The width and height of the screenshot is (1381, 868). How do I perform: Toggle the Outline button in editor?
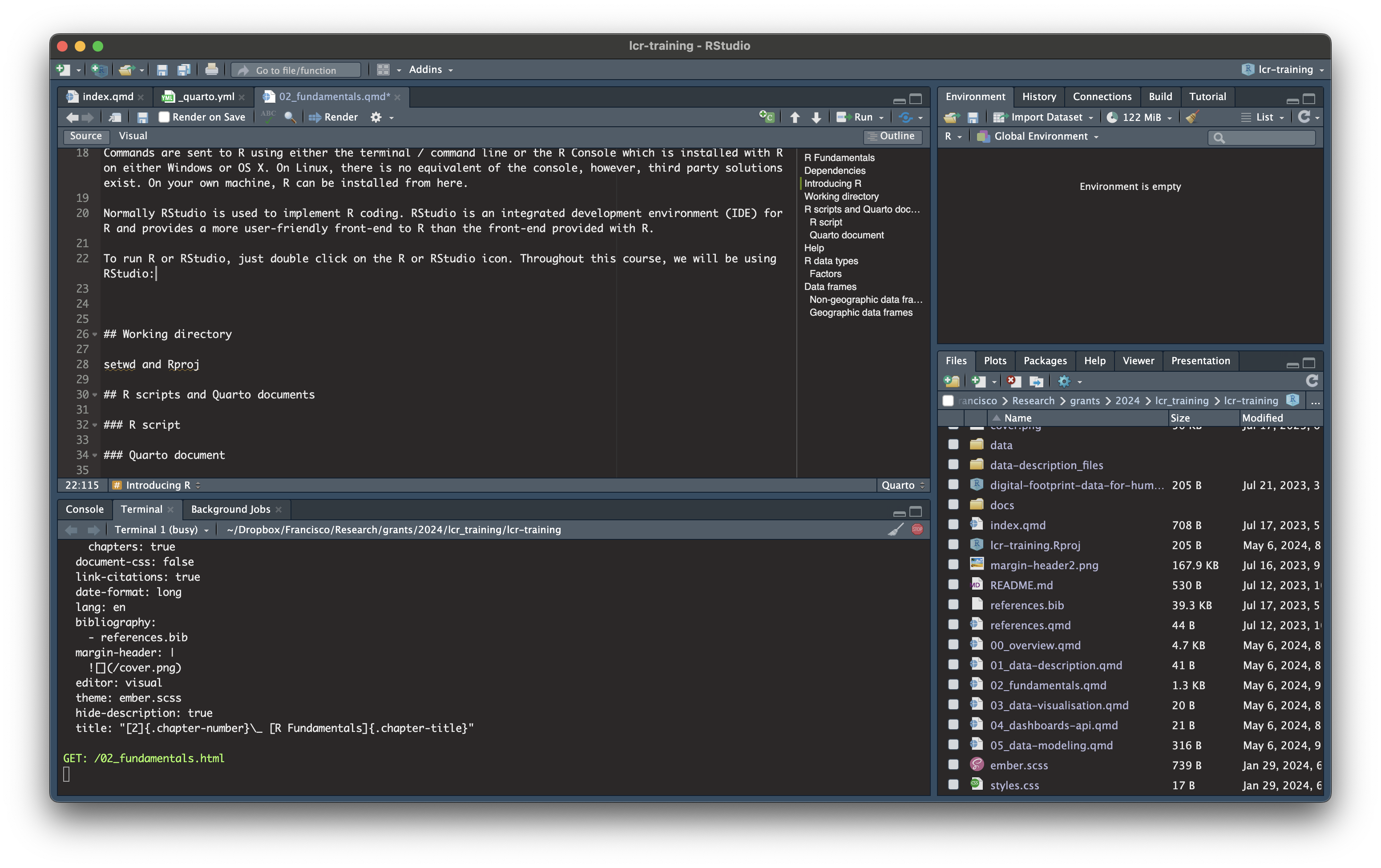tap(892, 137)
